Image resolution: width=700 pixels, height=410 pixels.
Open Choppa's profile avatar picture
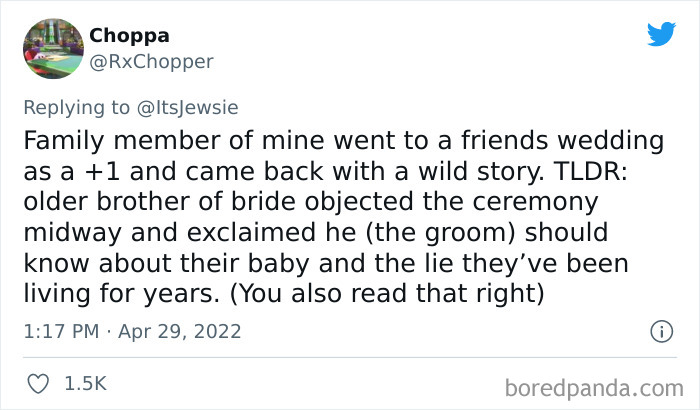pyautogui.click(x=53, y=49)
